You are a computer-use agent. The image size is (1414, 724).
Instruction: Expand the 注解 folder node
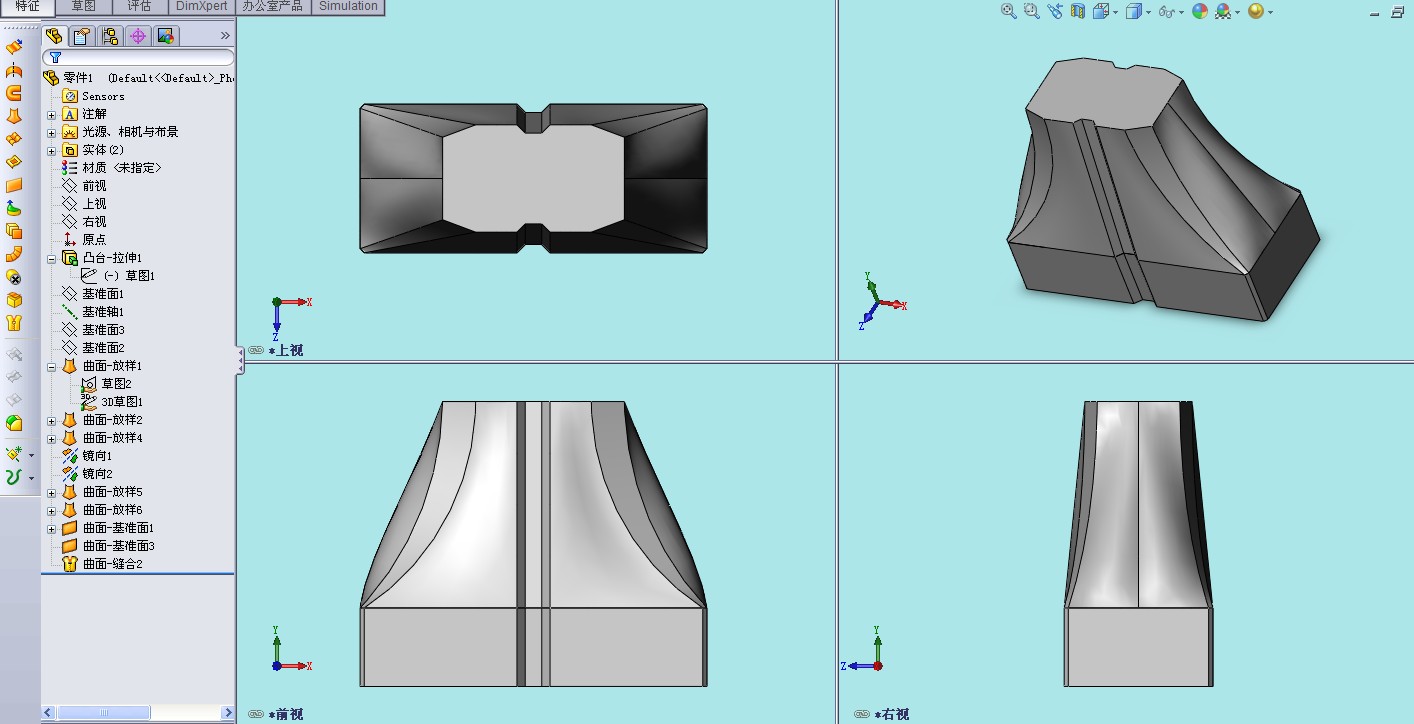point(52,114)
